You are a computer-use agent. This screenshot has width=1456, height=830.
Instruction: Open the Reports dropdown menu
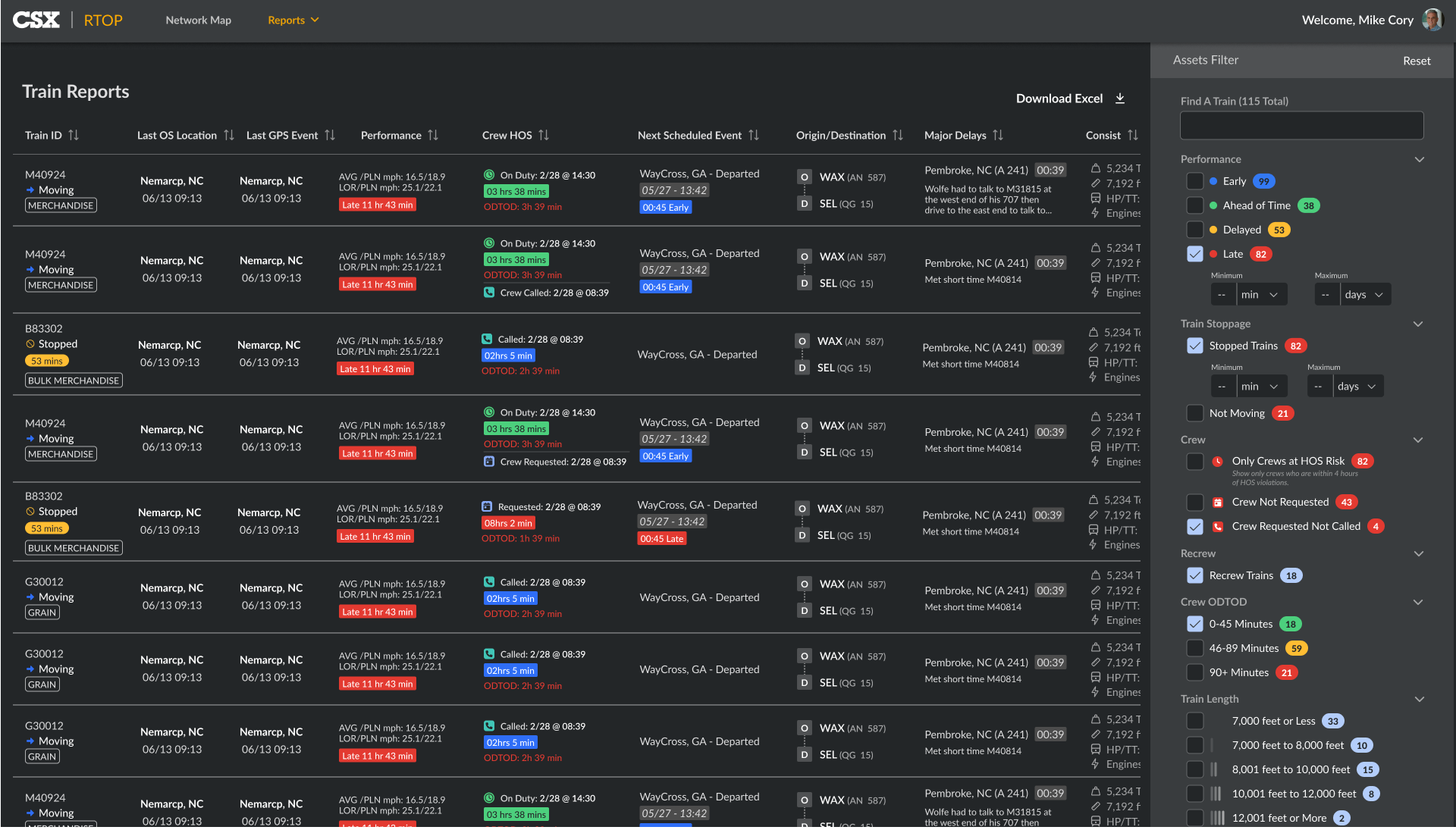[x=293, y=20]
